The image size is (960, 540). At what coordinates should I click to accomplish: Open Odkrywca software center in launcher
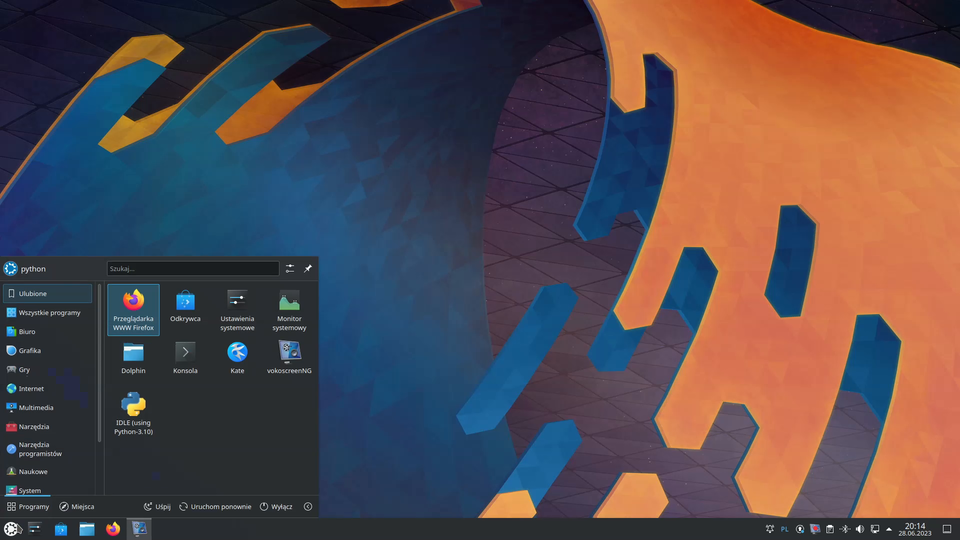point(185,307)
